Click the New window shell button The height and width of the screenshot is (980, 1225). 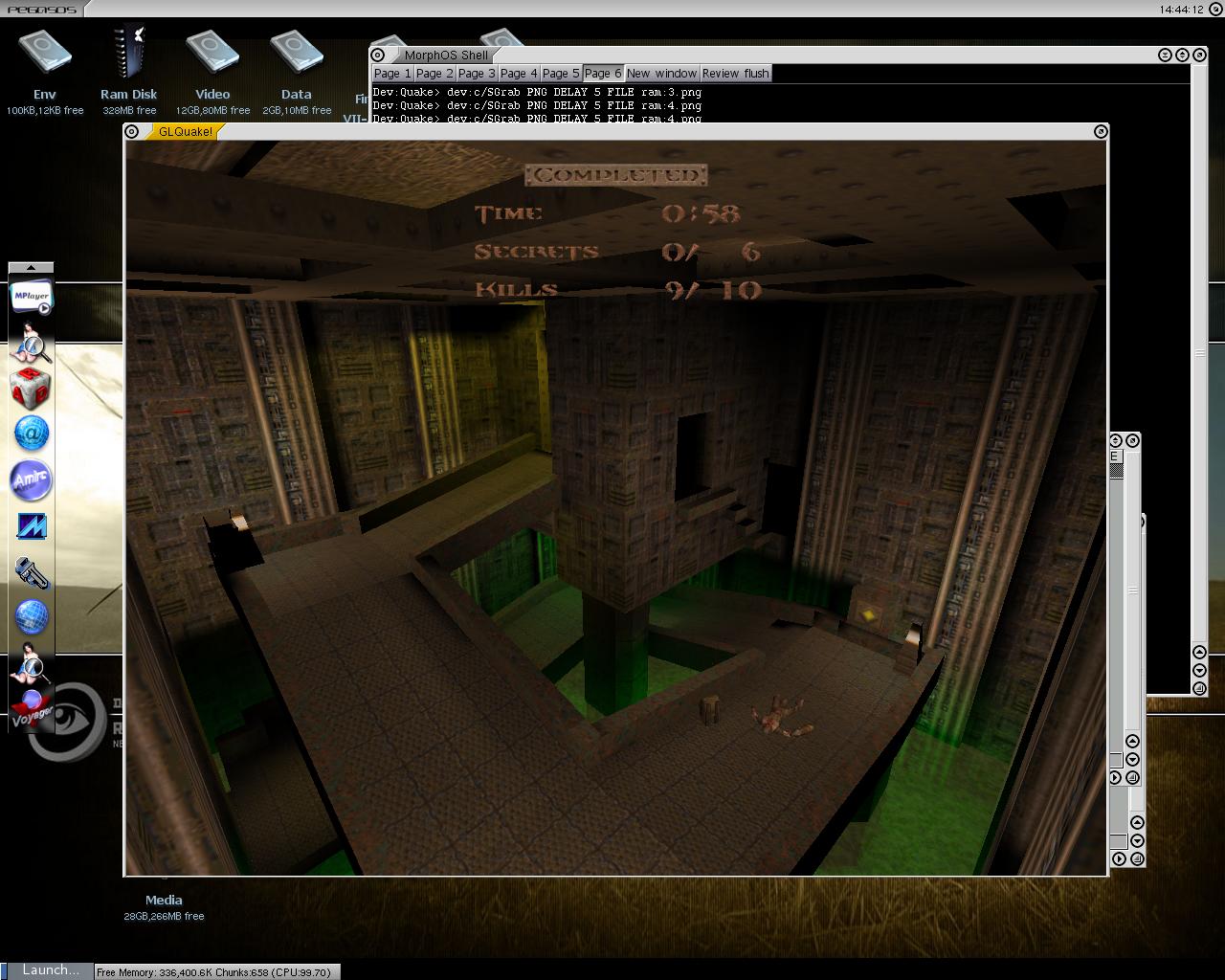click(661, 74)
